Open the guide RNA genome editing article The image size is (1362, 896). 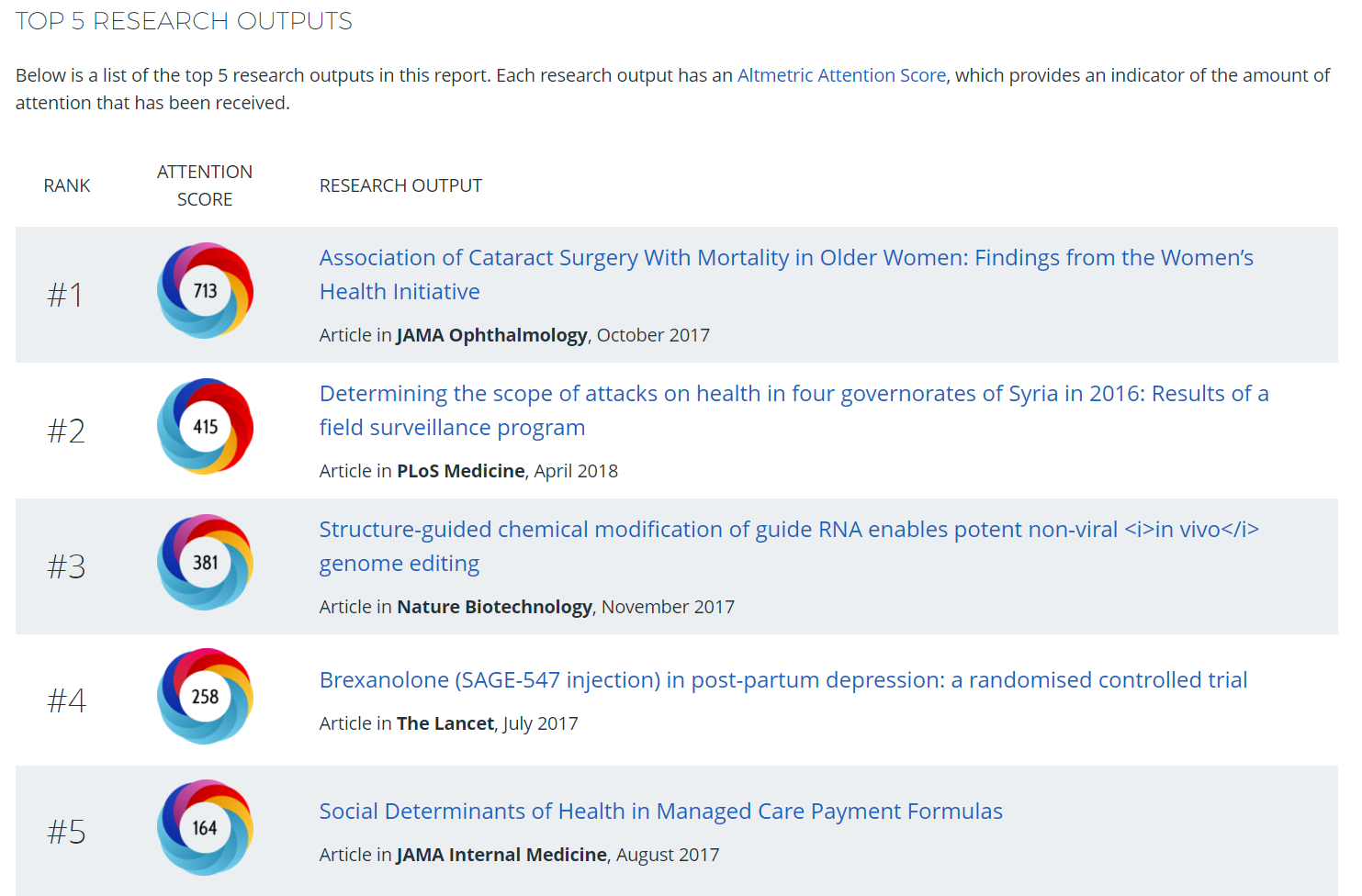pyautogui.click(x=788, y=530)
